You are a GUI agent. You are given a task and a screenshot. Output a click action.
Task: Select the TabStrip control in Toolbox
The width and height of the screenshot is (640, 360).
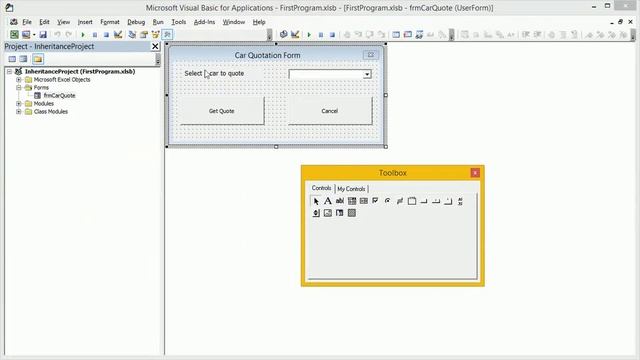436,201
